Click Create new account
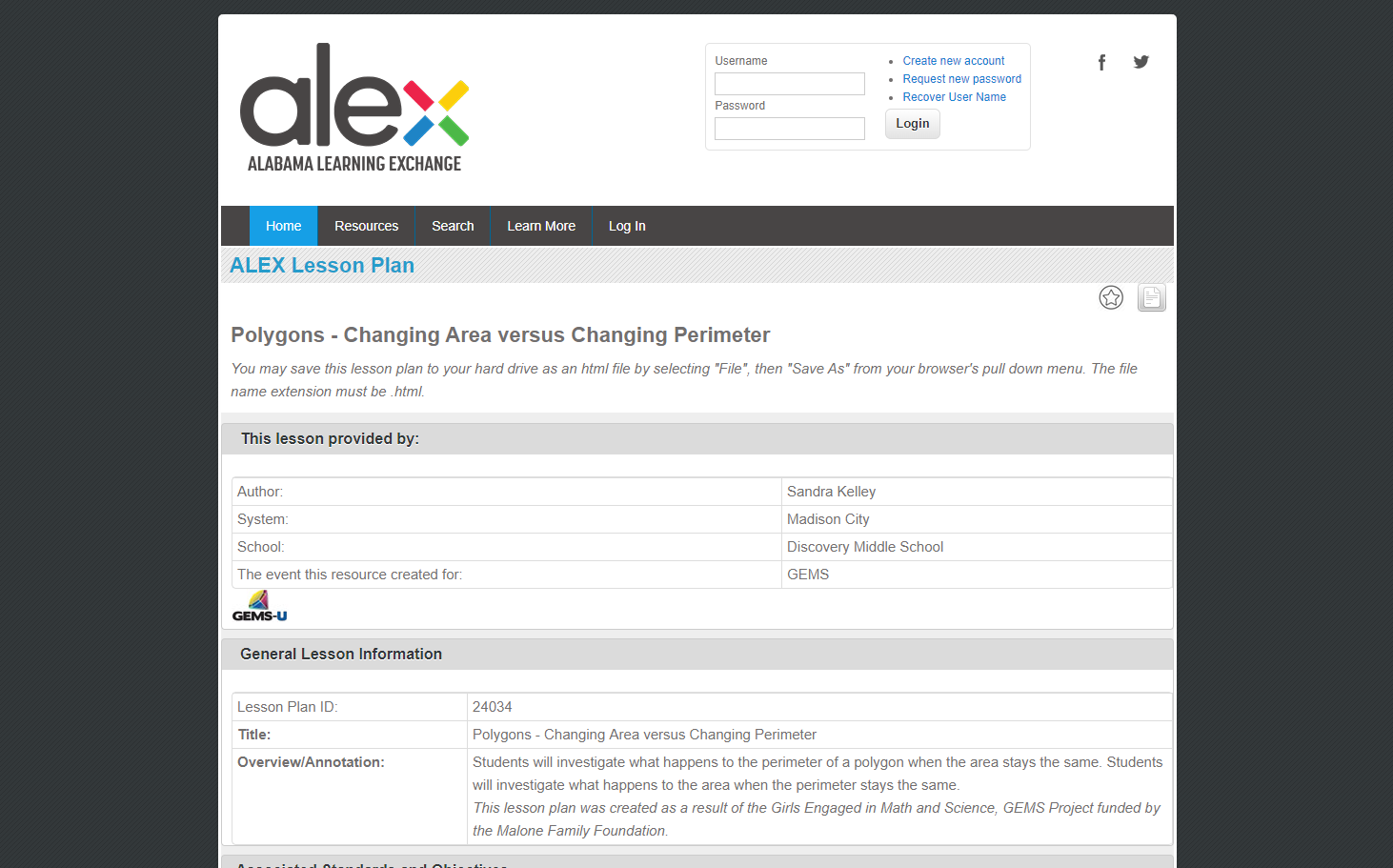Image resolution: width=1393 pixels, height=868 pixels. click(x=953, y=60)
